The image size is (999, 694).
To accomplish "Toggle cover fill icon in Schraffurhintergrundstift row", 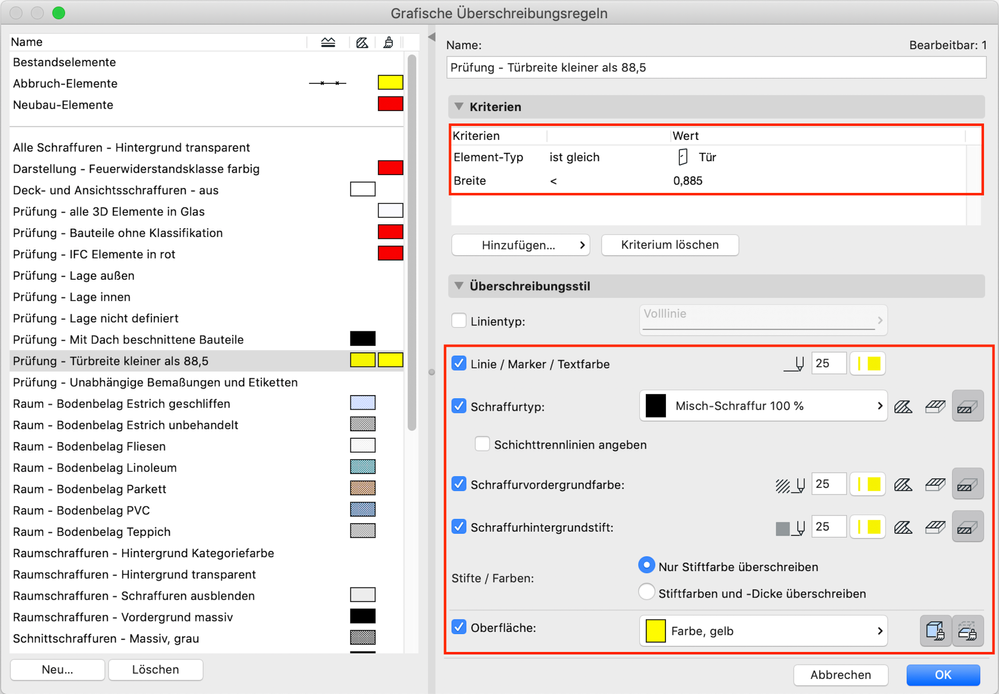I will pos(935,528).
